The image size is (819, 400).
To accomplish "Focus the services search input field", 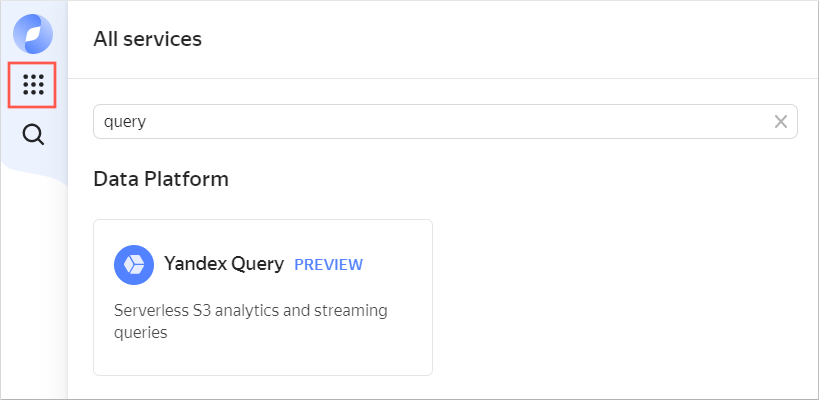I will [430, 122].
